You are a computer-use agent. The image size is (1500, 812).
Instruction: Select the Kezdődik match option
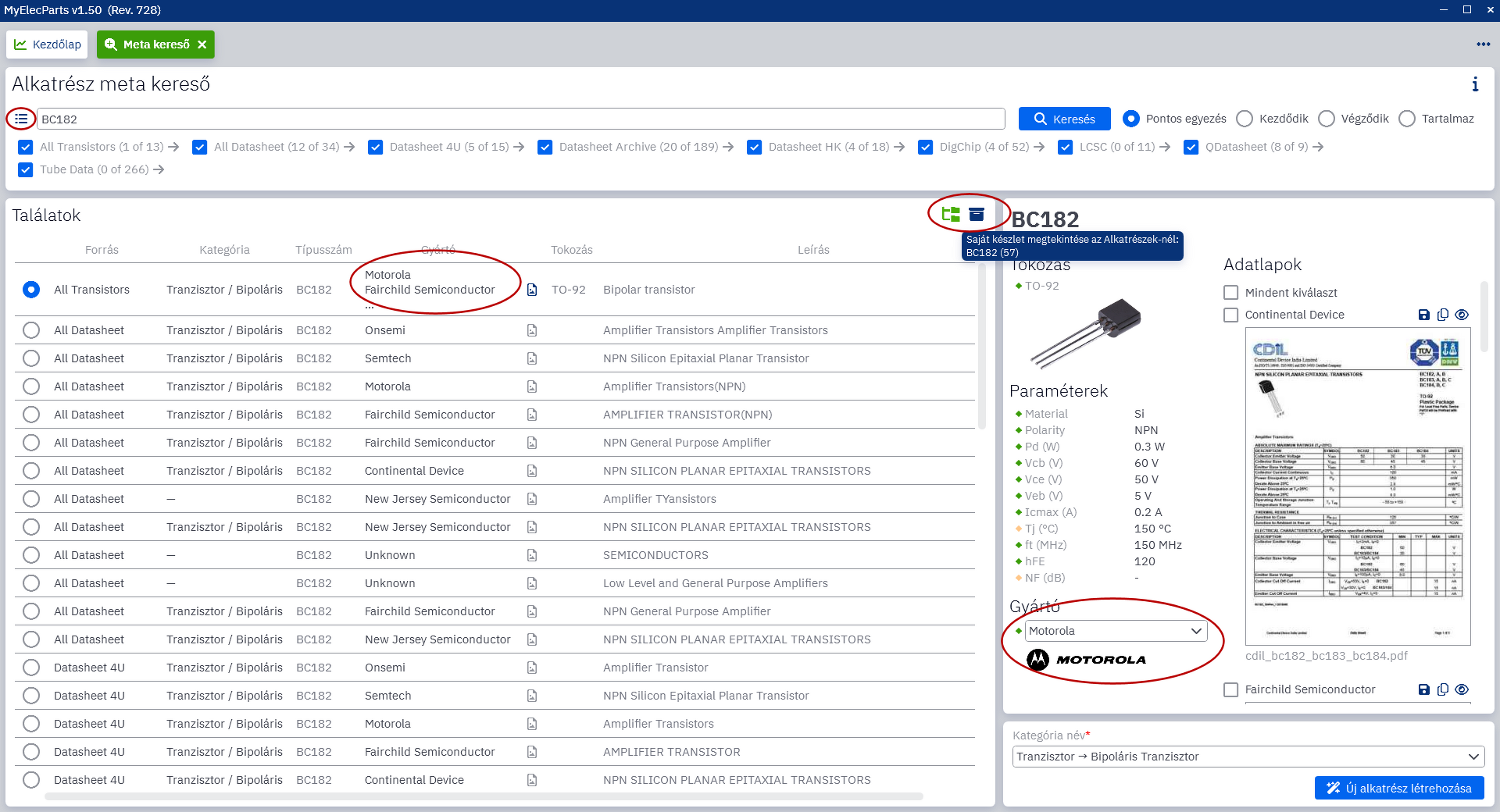(x=1245, y=119)
